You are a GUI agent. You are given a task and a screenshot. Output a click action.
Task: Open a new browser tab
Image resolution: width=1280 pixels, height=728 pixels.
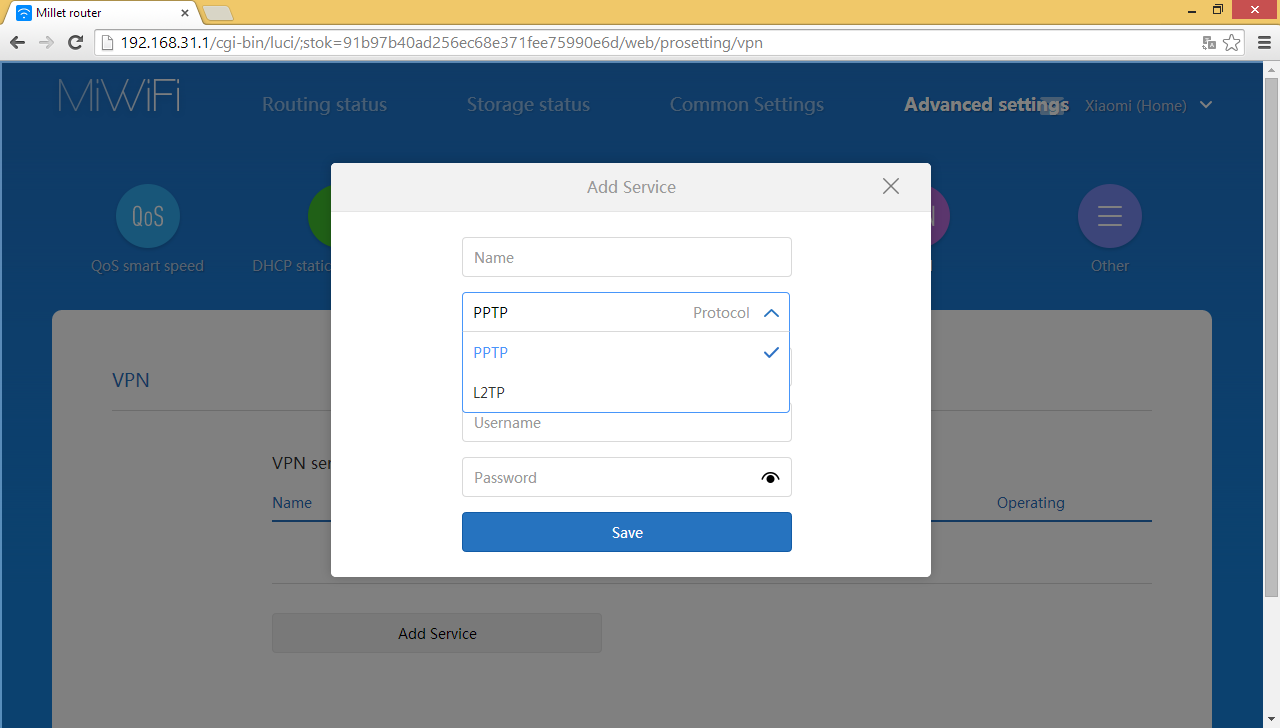218,13
